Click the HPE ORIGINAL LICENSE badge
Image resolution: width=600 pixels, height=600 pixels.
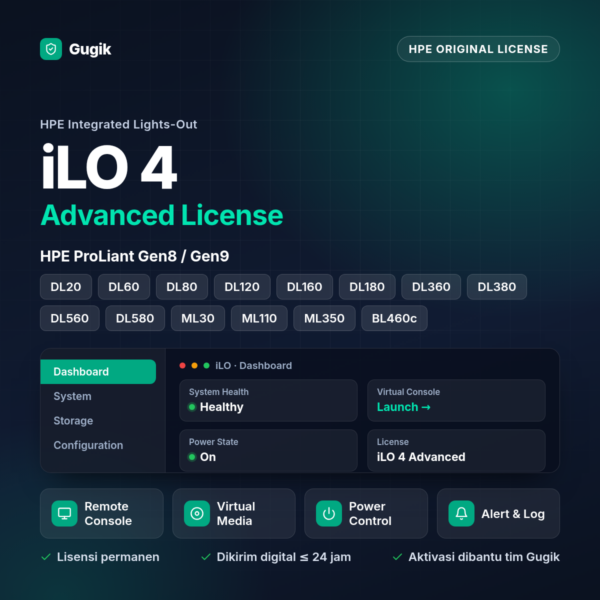[478, 49]
